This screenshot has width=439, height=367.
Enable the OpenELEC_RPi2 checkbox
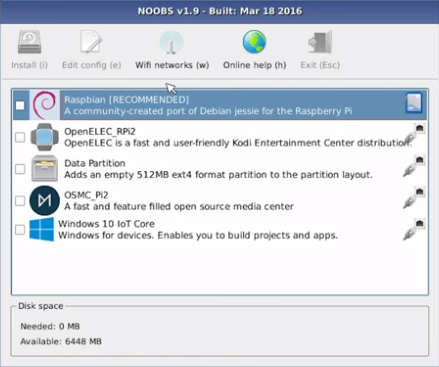tap(20, 137)
